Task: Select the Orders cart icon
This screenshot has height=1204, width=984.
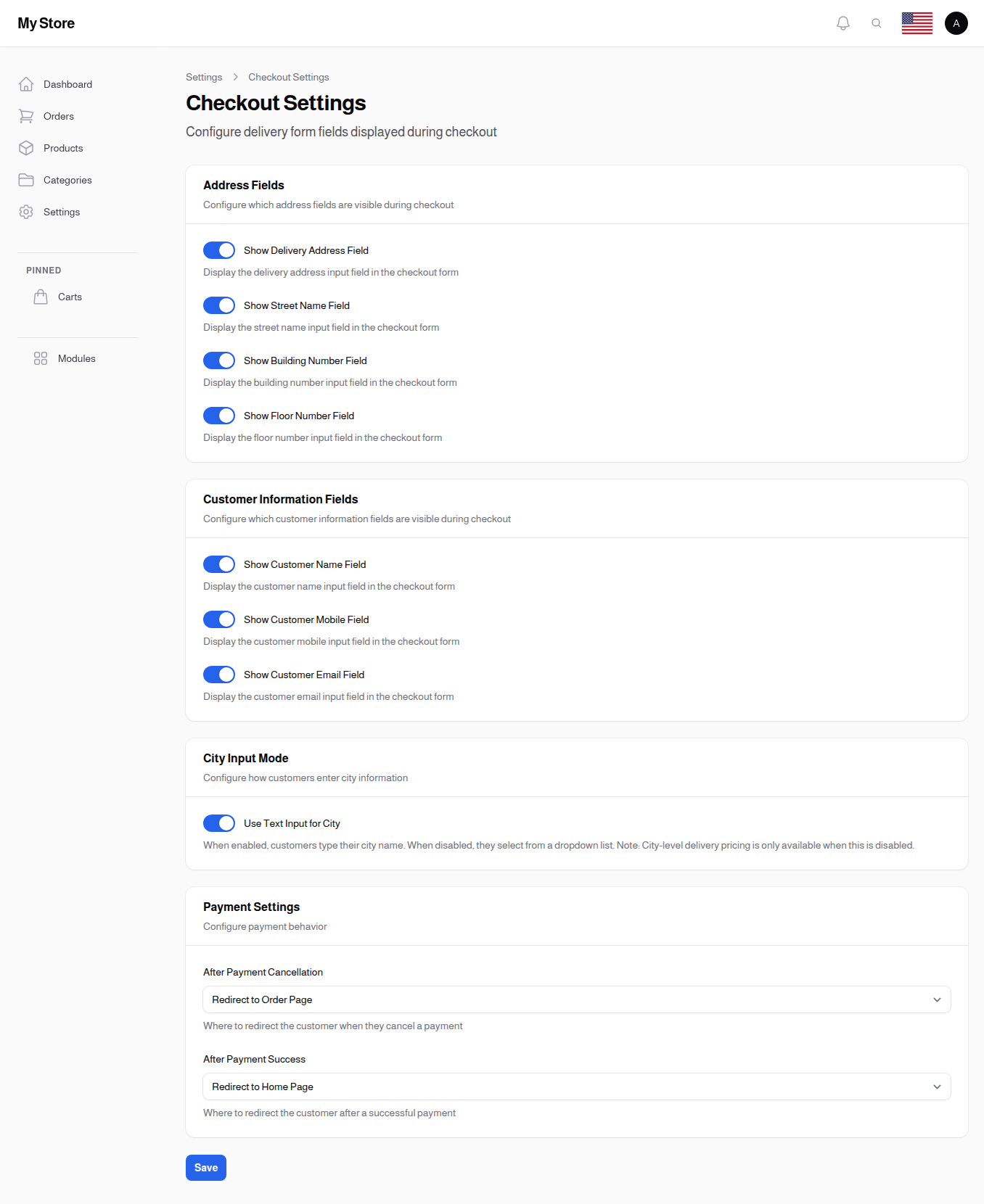Action: coord(26,116)
